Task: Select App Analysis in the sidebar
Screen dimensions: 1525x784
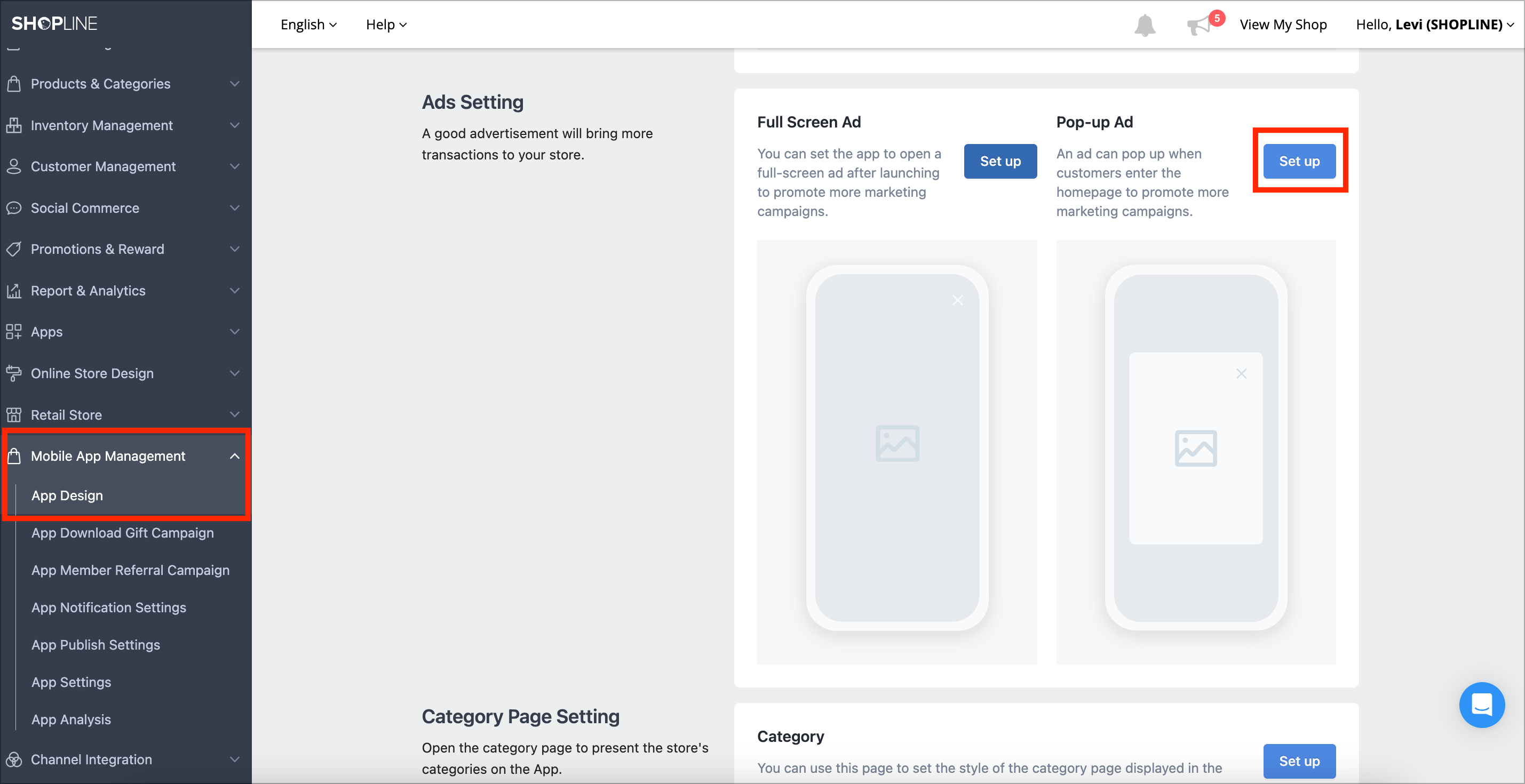Action: (x=71, y=719)
